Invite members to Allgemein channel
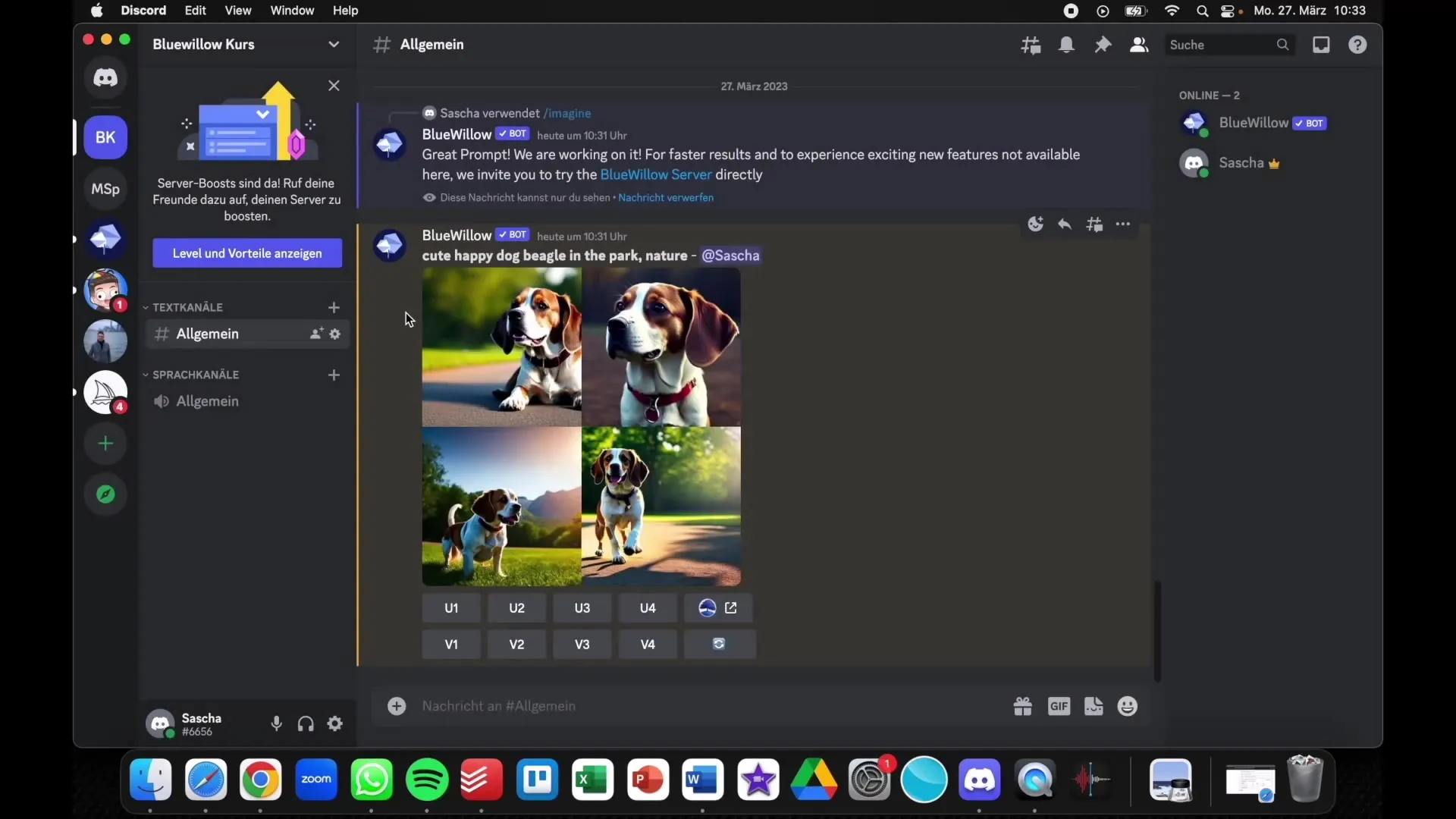1456x819 pixels. pos(316,334)
